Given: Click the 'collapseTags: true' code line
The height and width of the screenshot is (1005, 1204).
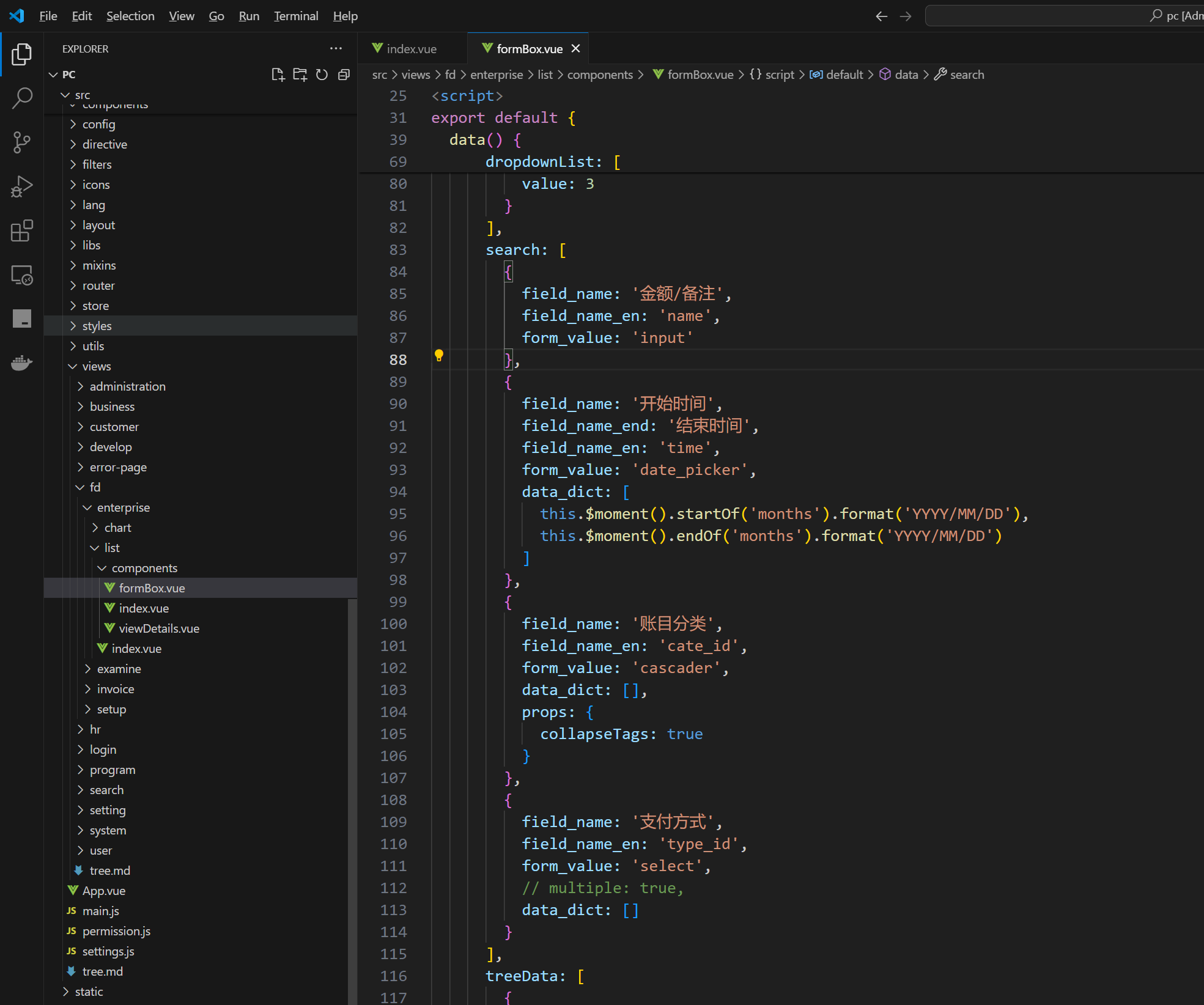Looking at the screenshot, I should 621,734.
